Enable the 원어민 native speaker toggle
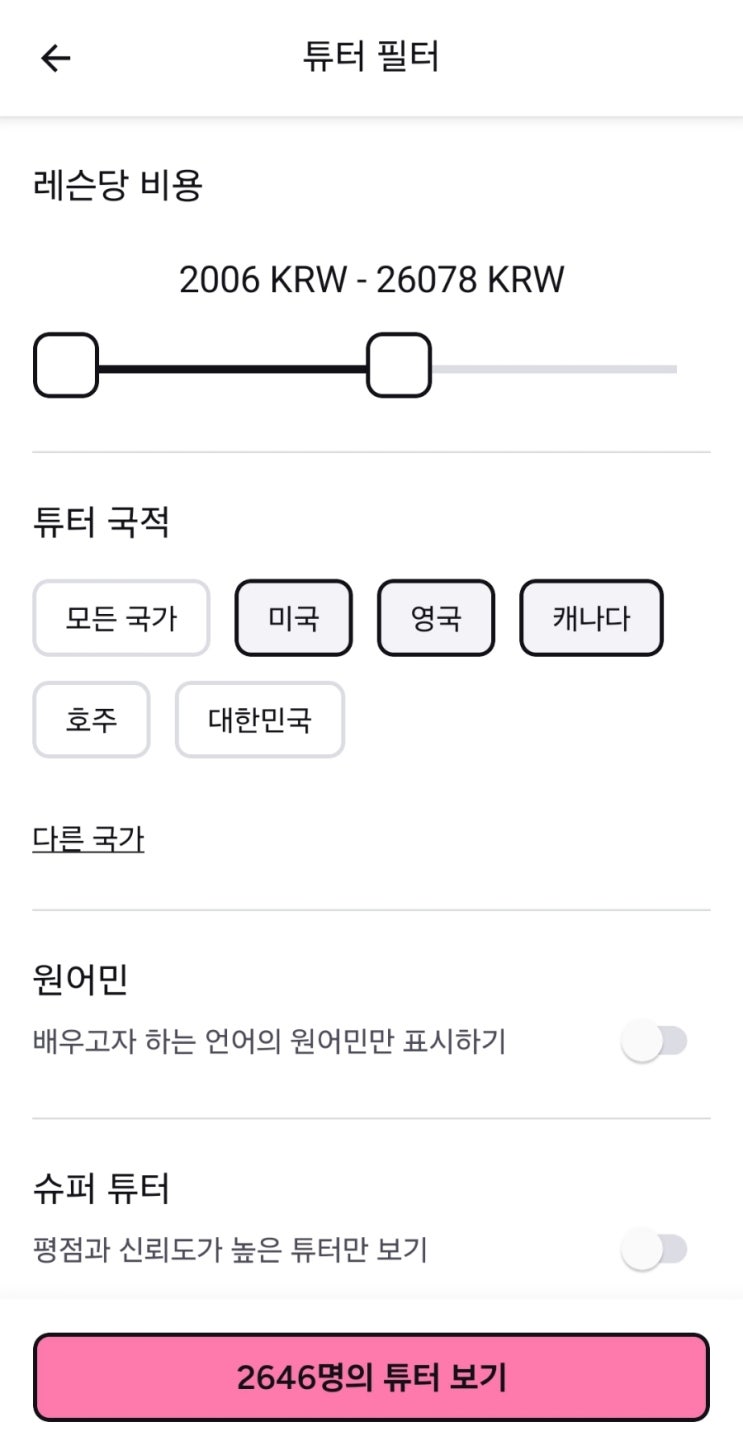Viewport: 743px width, 1455px height. (654, 1042)
